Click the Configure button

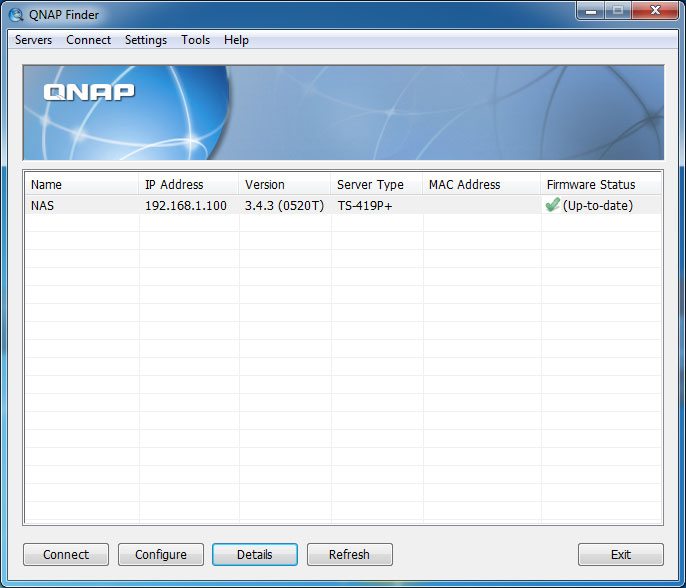point(161,554)
